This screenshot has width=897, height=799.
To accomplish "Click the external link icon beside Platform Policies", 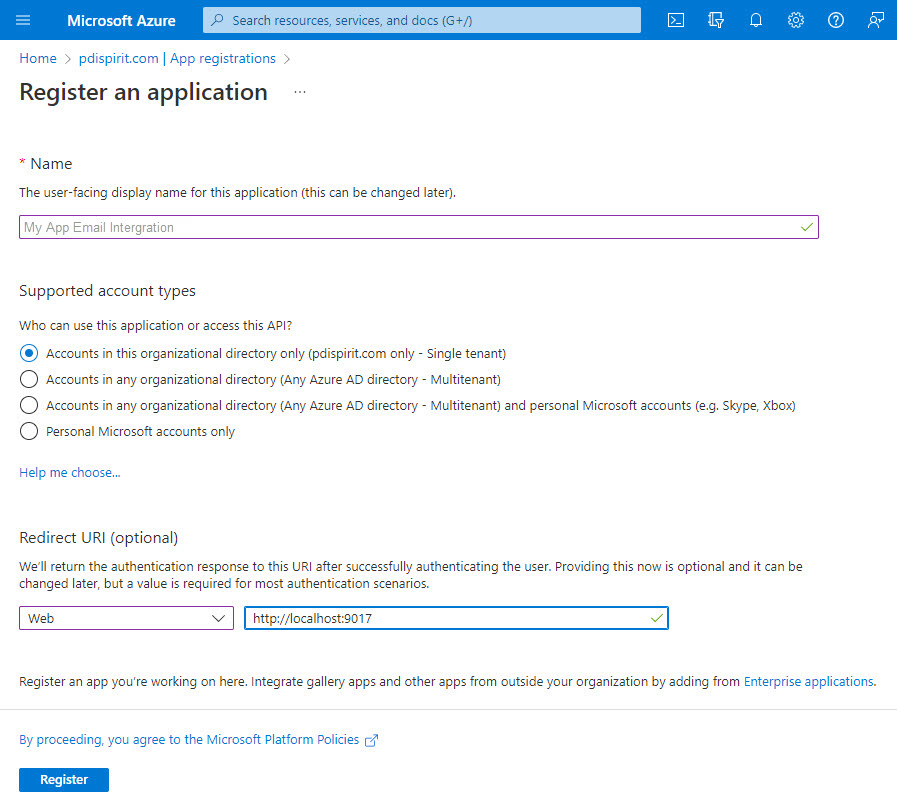I will coord(372,740).
